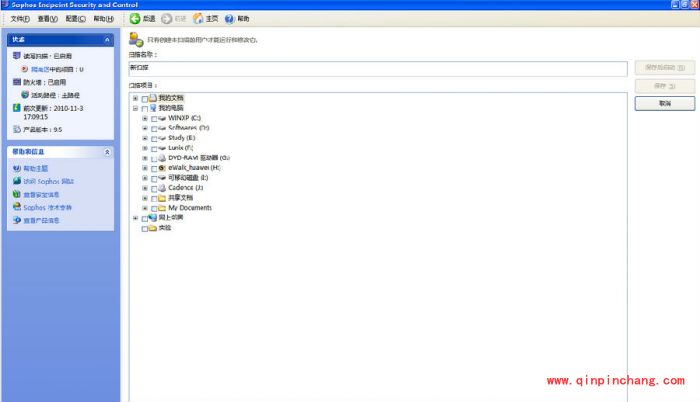Open the 文件(F) menu
Screen dimensions: 700x402
click(x=20, y=19)
